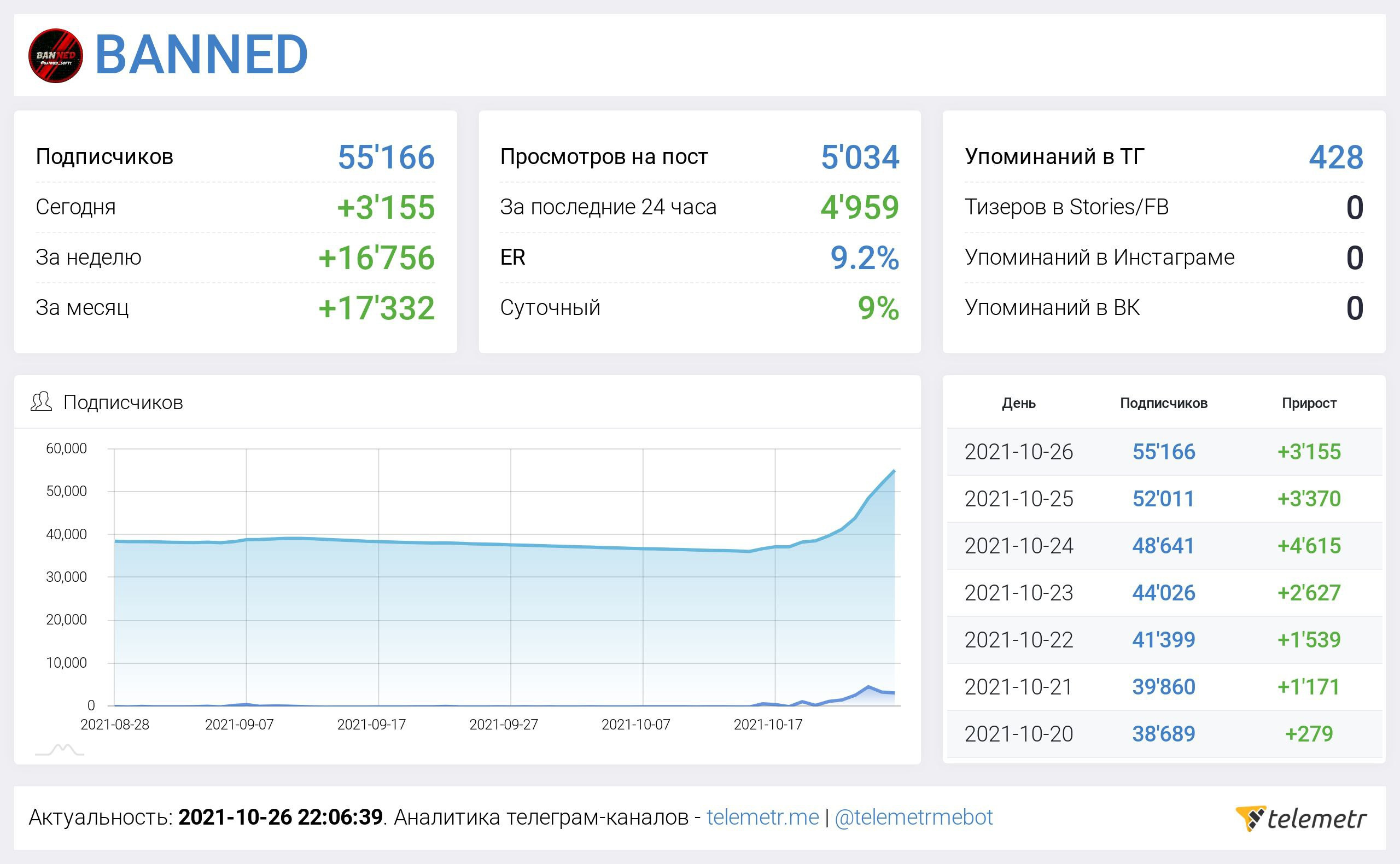Click the Упоминаний в ТГ count 428
The width and height of the screenshot is (1400, 864).
click(x=1335, y=157)
